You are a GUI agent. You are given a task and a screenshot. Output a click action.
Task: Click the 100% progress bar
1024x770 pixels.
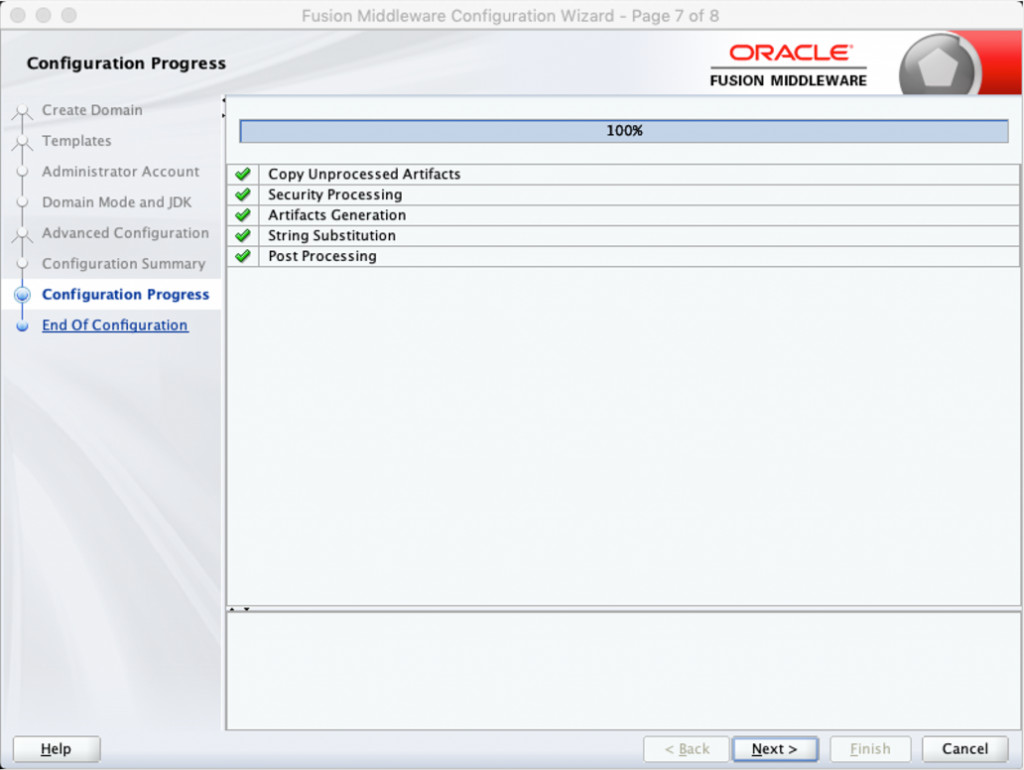coord(624,131)
